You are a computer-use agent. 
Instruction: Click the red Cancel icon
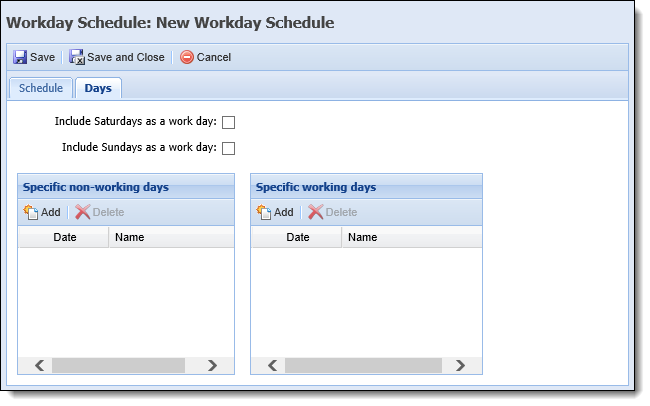tap(187, 57)
